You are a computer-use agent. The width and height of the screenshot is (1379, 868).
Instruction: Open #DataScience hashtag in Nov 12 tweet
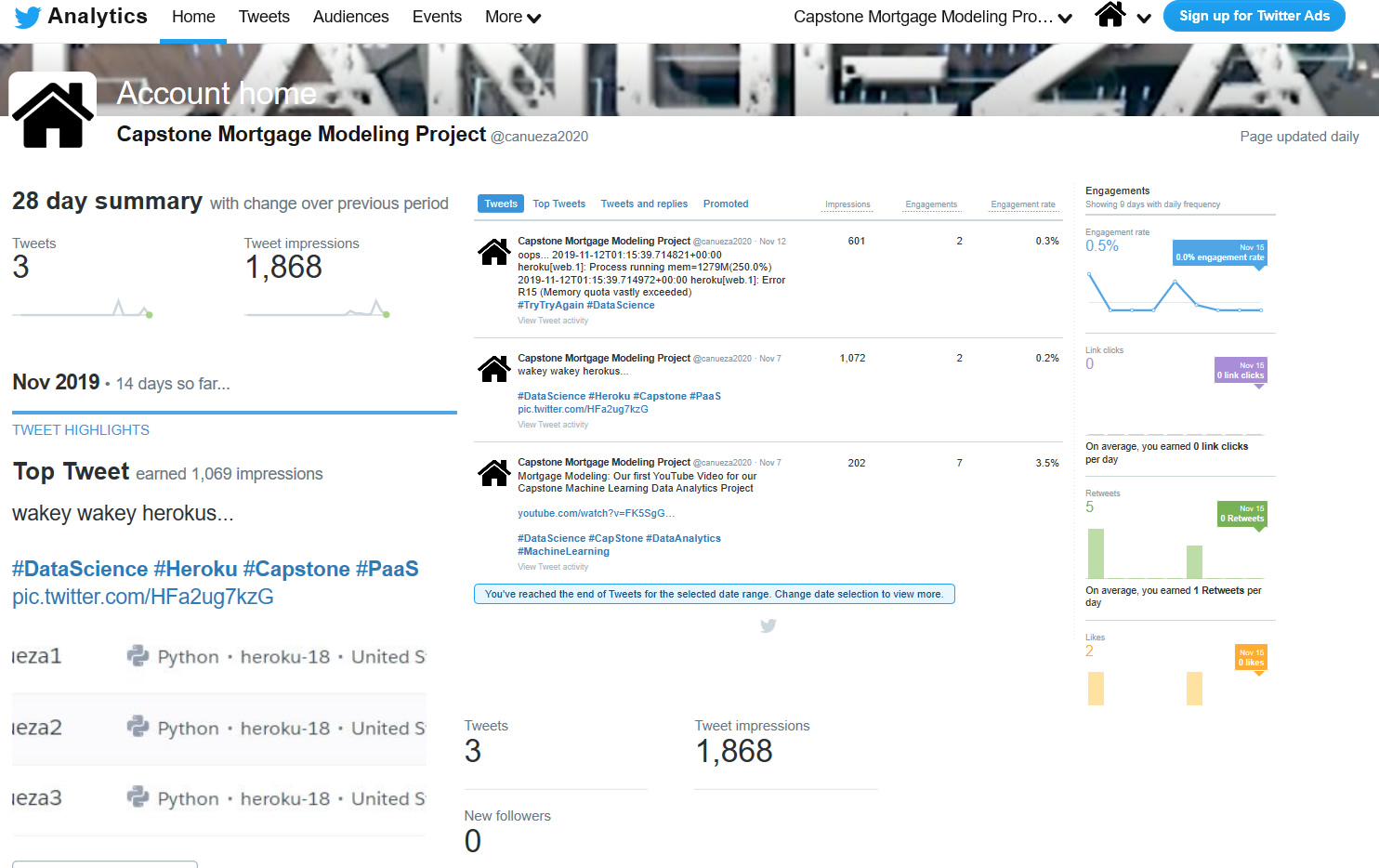tap(621, 305)
